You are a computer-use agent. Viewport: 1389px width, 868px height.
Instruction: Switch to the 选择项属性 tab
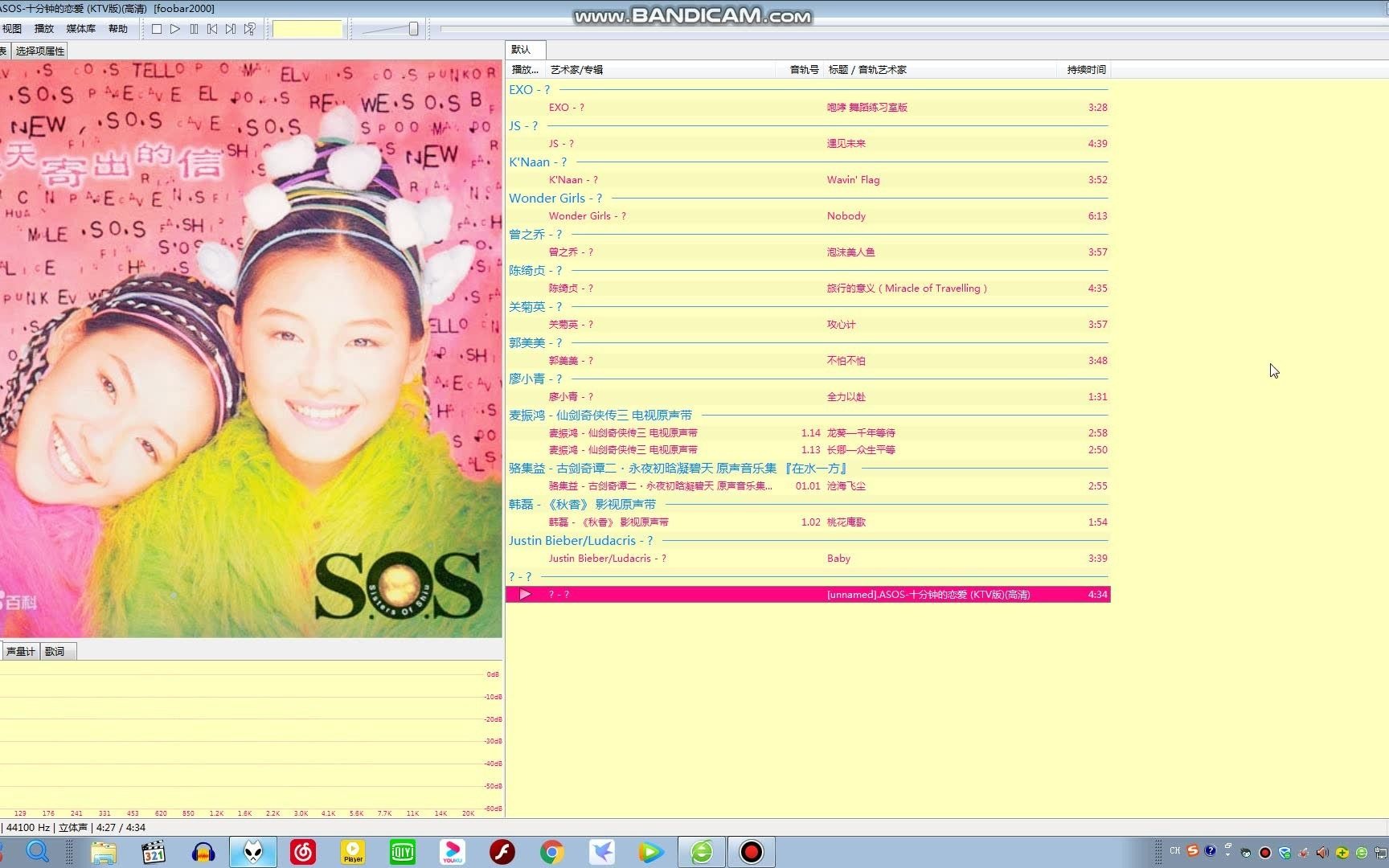pos(39,51)
